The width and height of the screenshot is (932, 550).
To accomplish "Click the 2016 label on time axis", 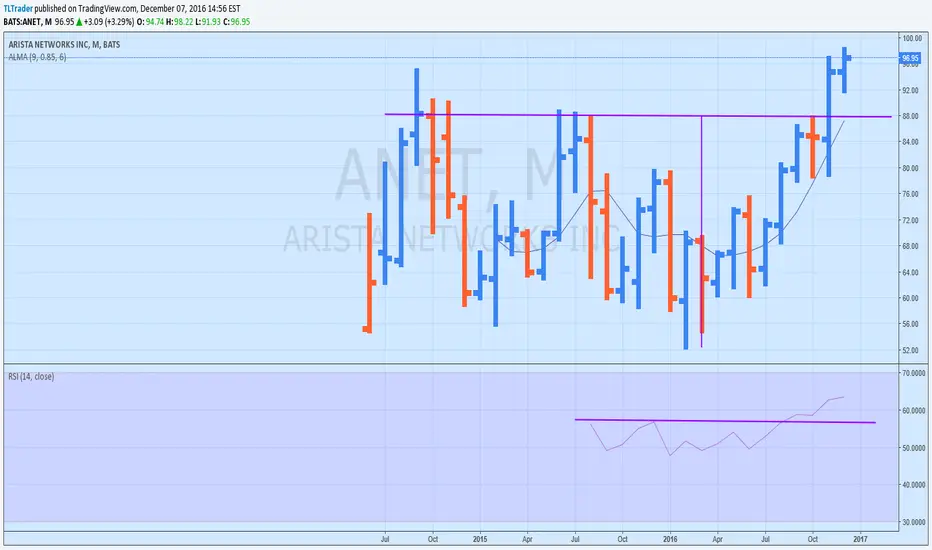I will 670,539.
